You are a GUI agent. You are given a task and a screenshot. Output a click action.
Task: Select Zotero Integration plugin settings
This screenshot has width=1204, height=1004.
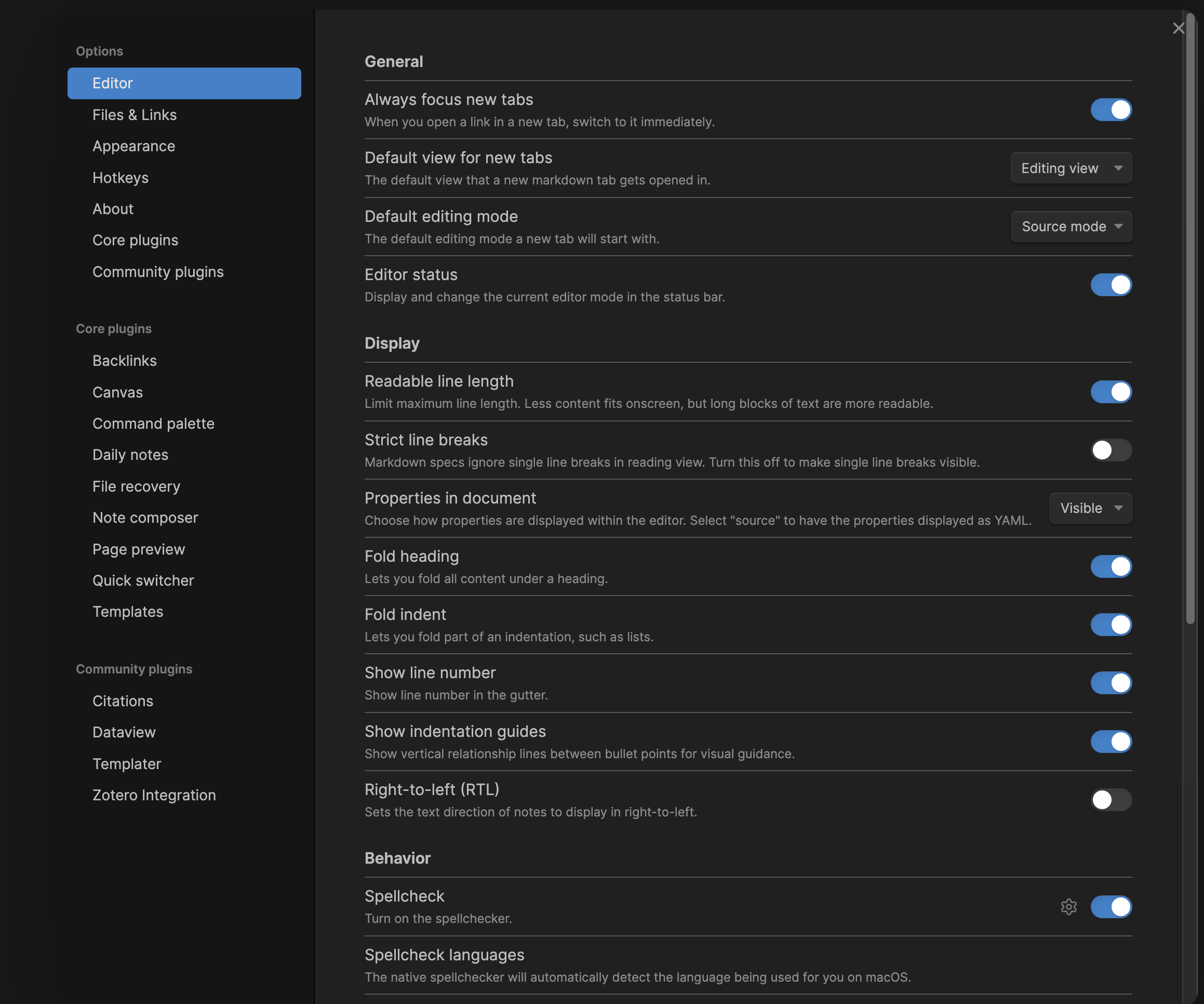(x=154, y=795)
